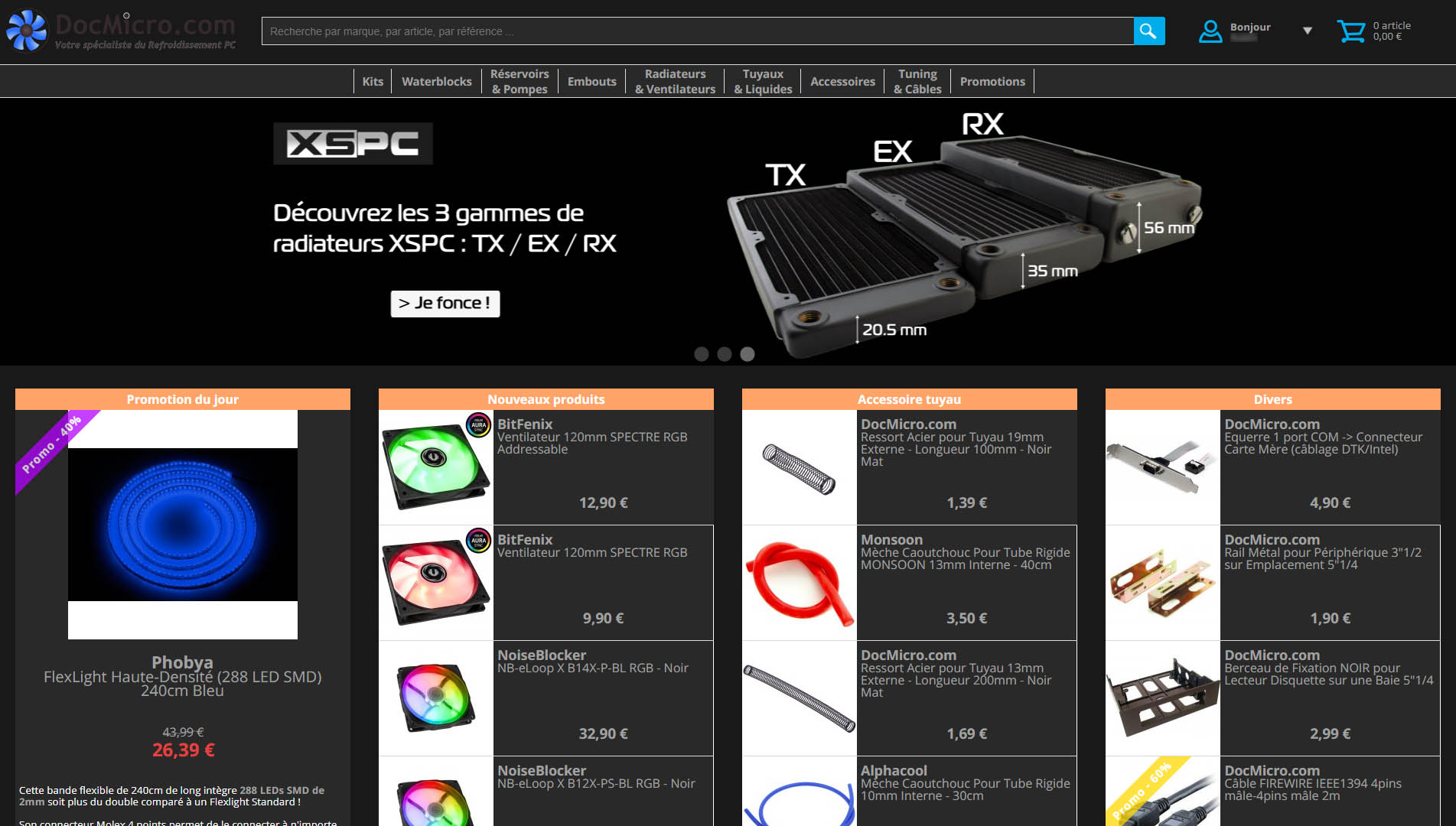The image size is (1456, 826).
Task: Click the 'Divers' section header
Action: coord(1273,399)
